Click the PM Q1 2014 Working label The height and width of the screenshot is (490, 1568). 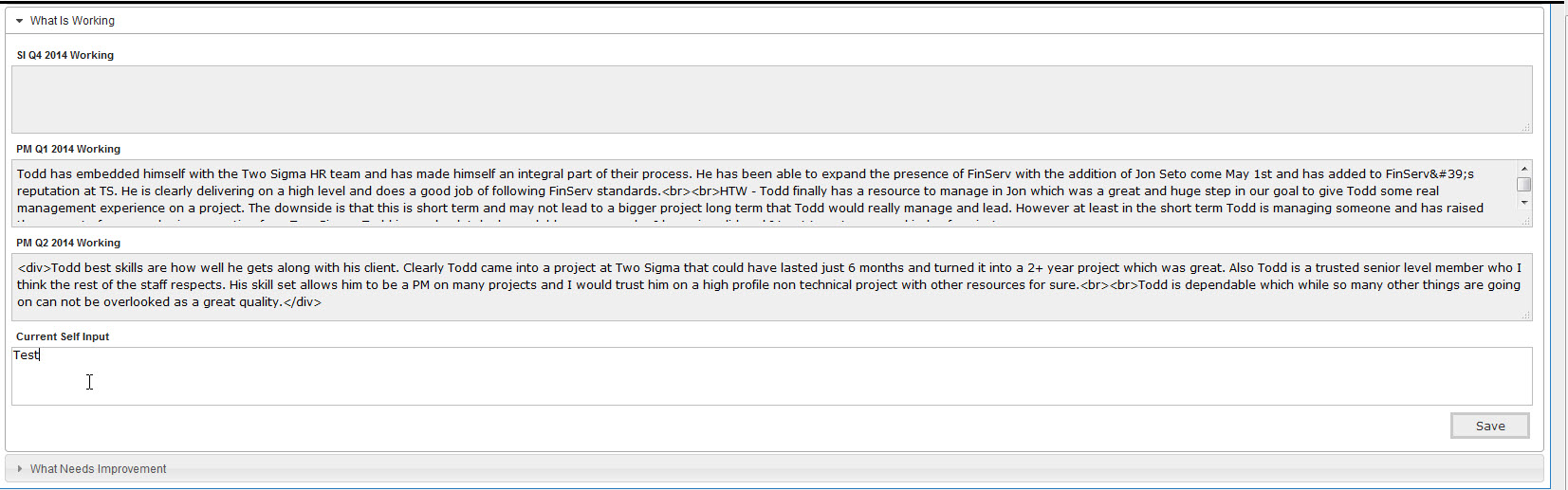click(68, 149)
